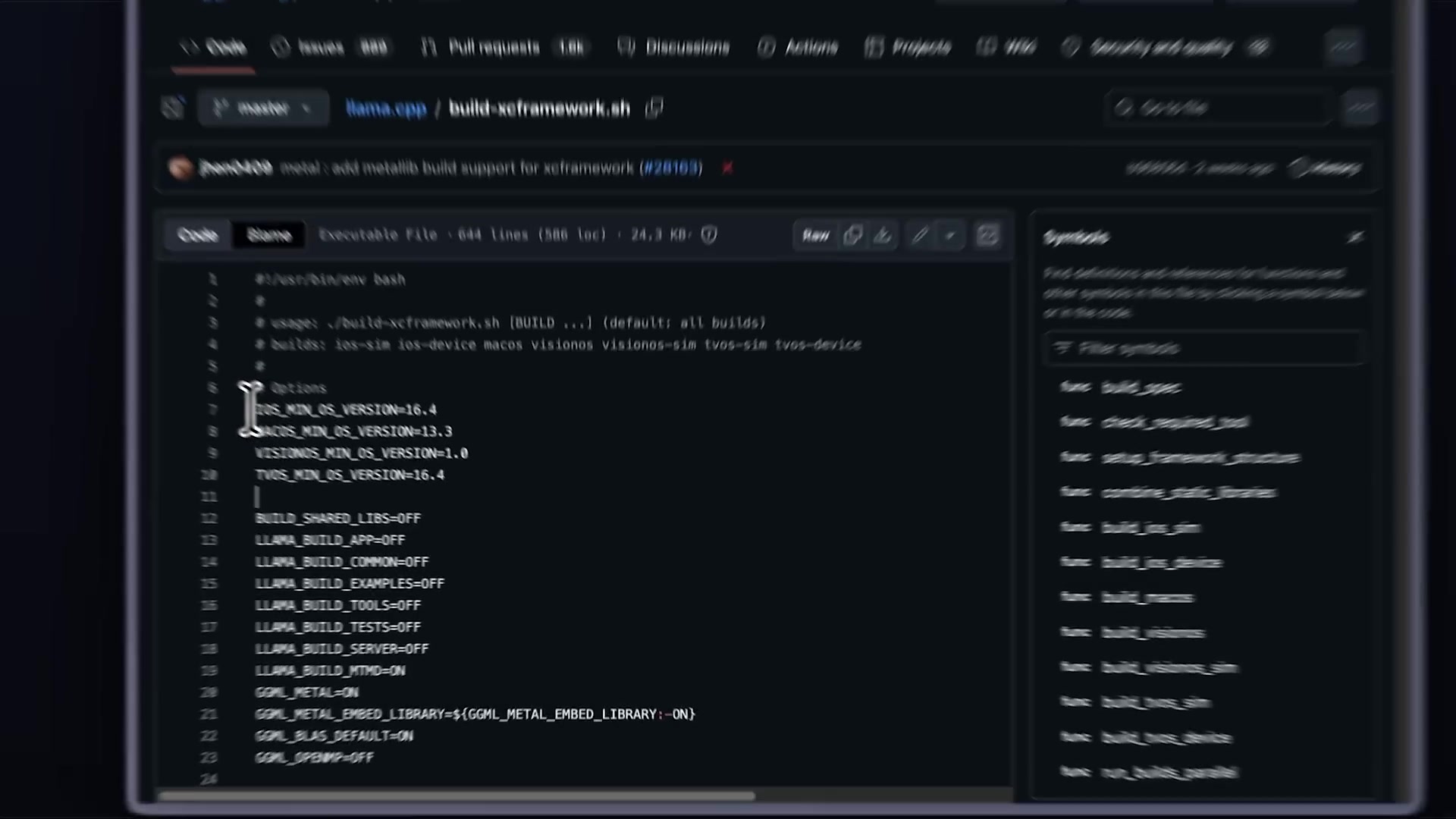Open the master branch dropdown
Image resolution: width=1456 pixels, height=819 pixels.
click(262, 108)
